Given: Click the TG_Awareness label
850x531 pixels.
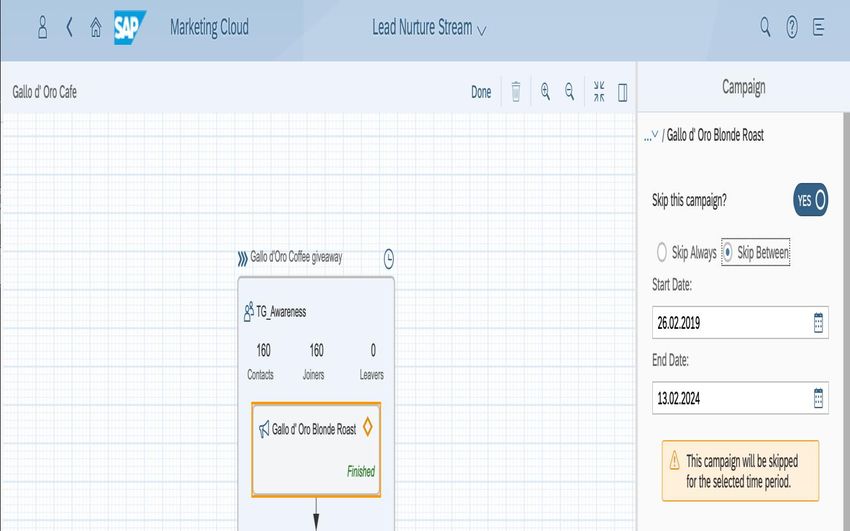Looking at the screenshot, I should click(281, 312).
